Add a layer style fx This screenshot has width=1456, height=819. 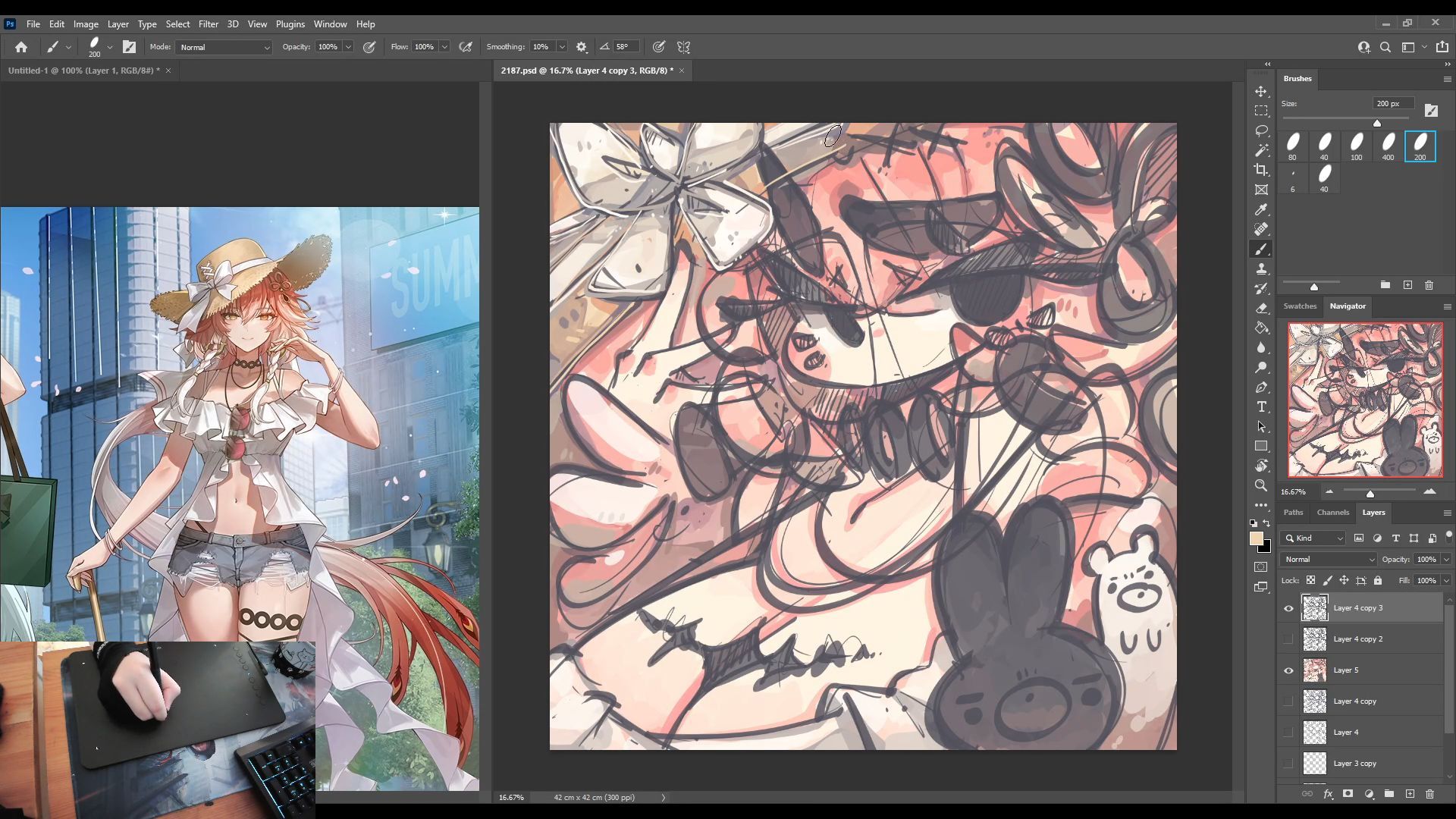click(1328, 794)
